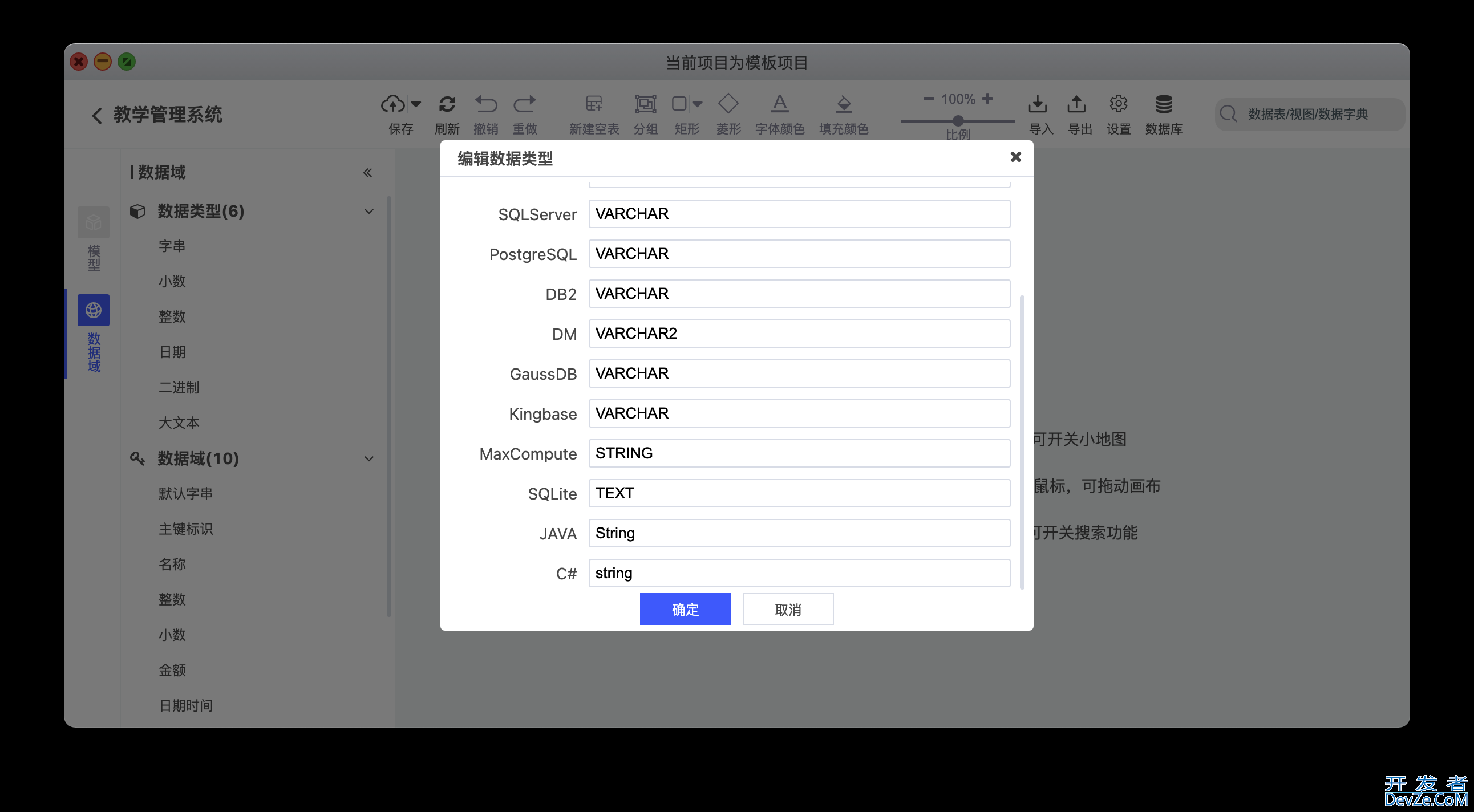The width and height of the screenshot is (1474, 812).
Task: Switch to the 模型 sidebar tab
Action: [x=94, y=239]
